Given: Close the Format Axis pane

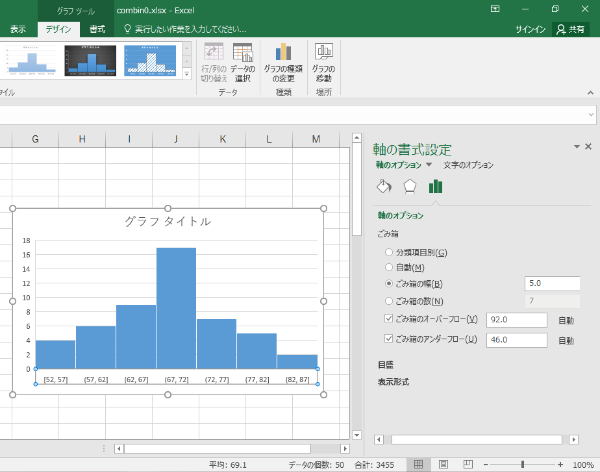Looking at the screenshot, I should (x=589, y=147).
